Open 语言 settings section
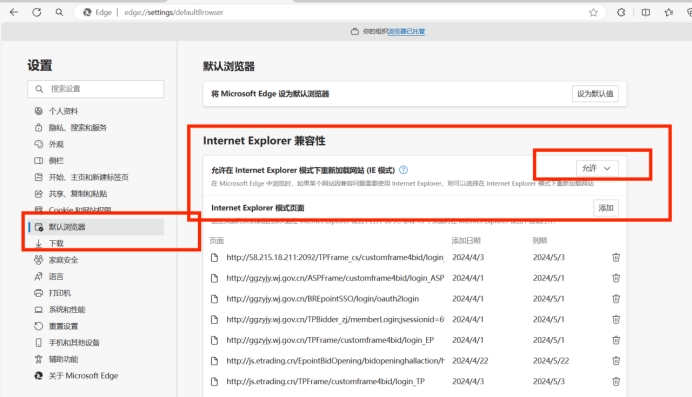This screenshot has width=692, height=397. point(56,277)
